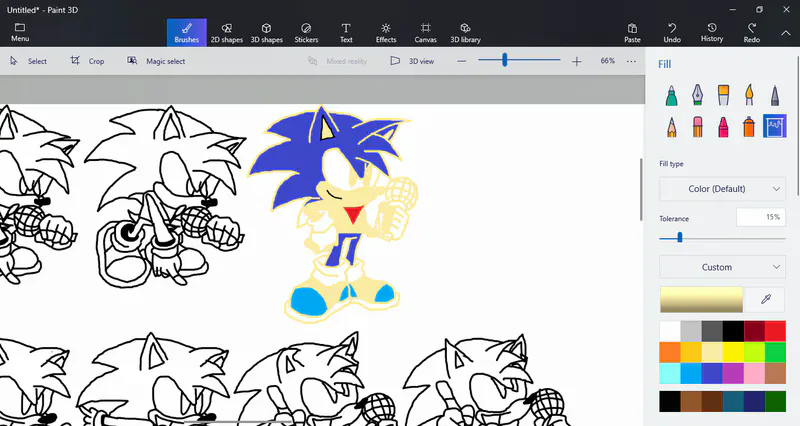Choose the gold color swatch
This screenshot has width=800, height=426.
(691, 352)
